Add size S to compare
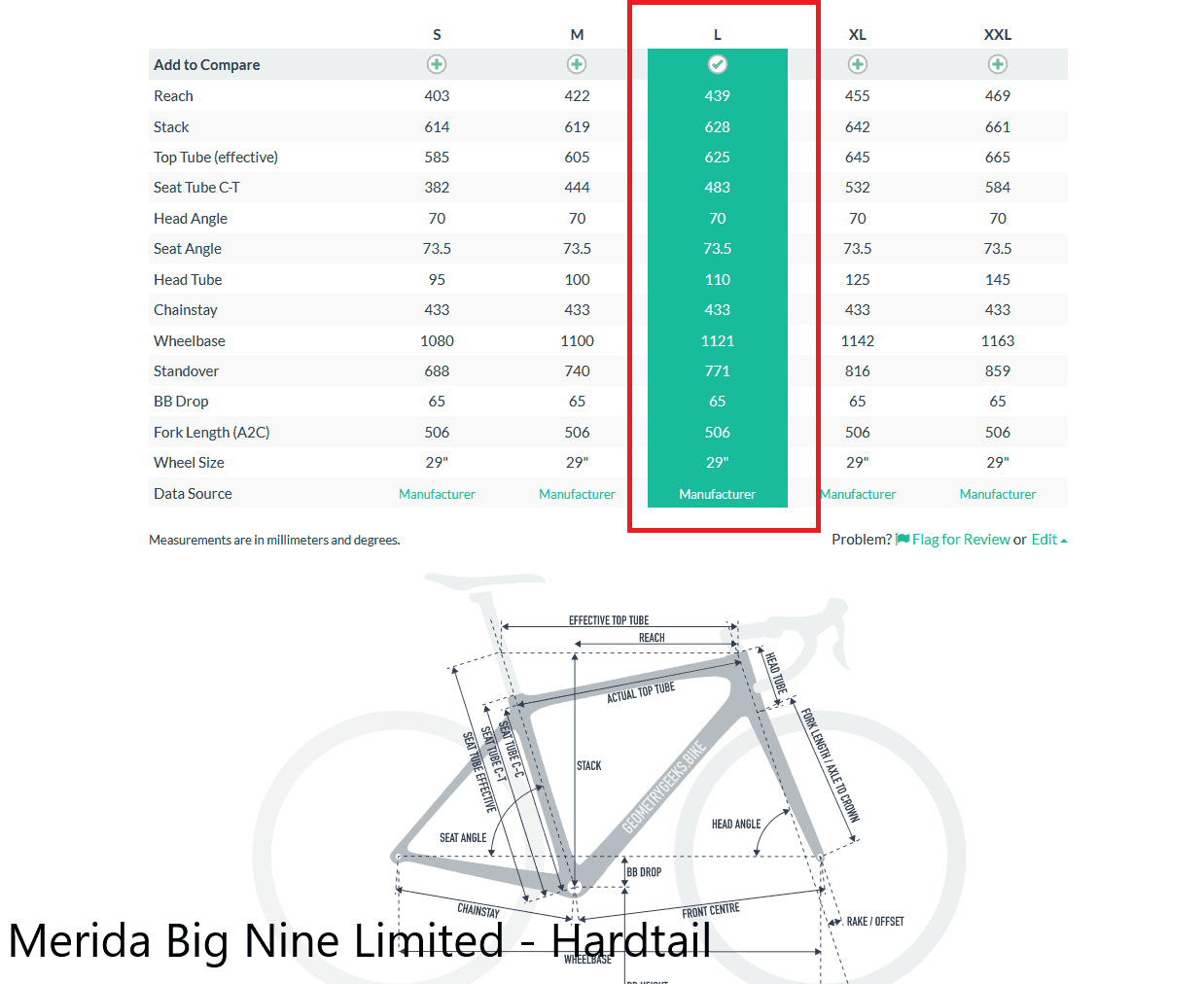The width and height of the screenshot is (1204, 984). coord(437,64)
